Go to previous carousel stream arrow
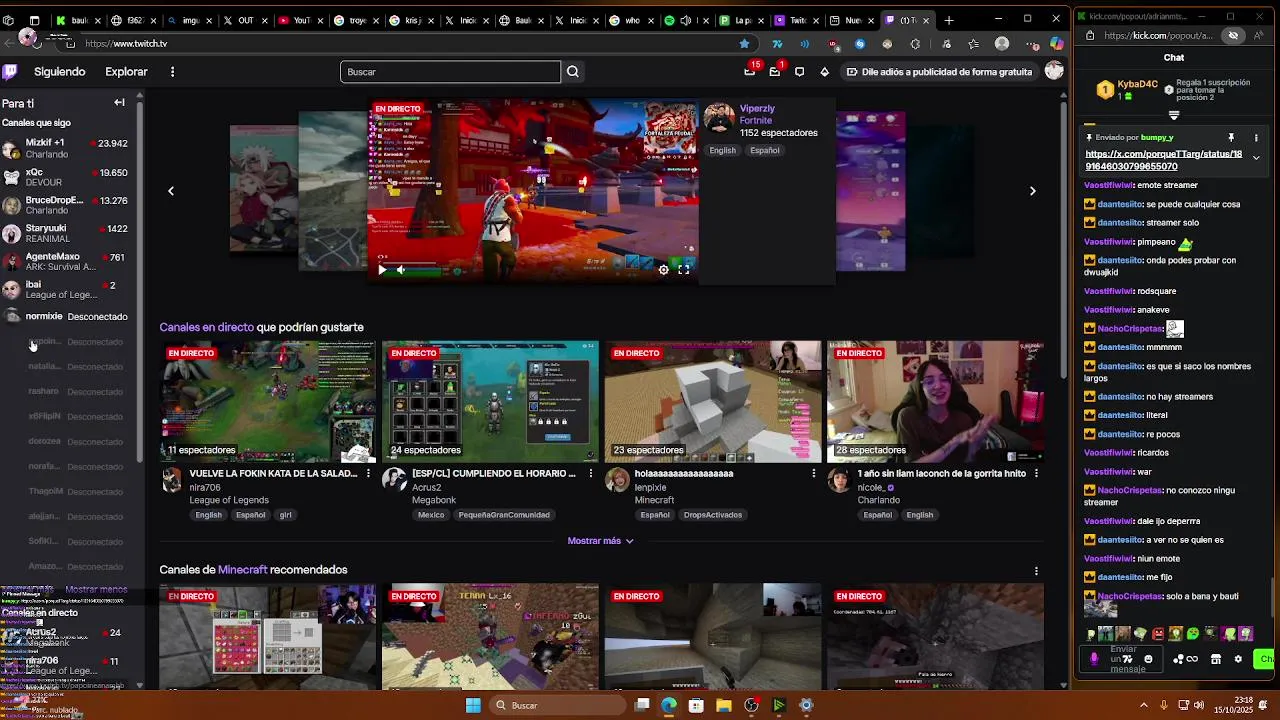This screenshot has width=1280, height=720. click(170, 191)
